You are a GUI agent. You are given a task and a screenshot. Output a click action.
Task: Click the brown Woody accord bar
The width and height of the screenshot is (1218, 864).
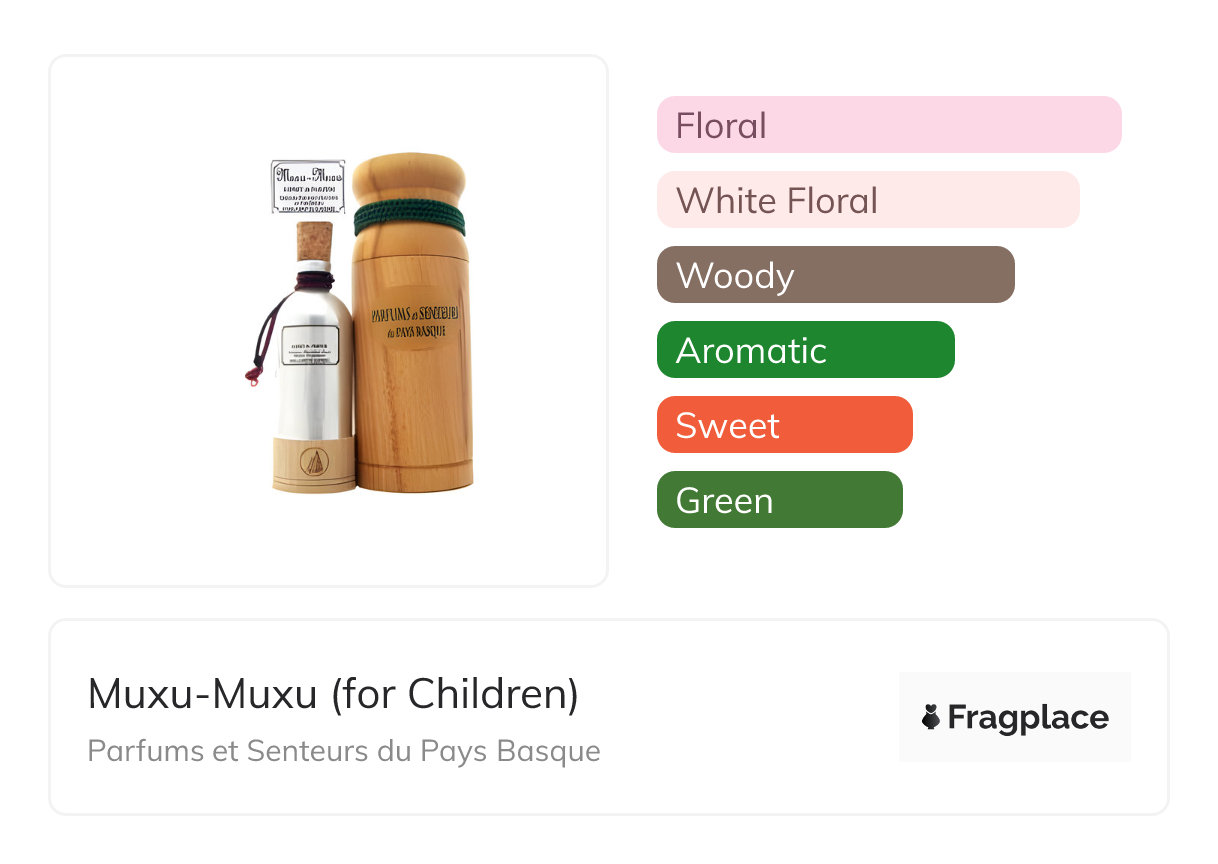click(835, 275)
